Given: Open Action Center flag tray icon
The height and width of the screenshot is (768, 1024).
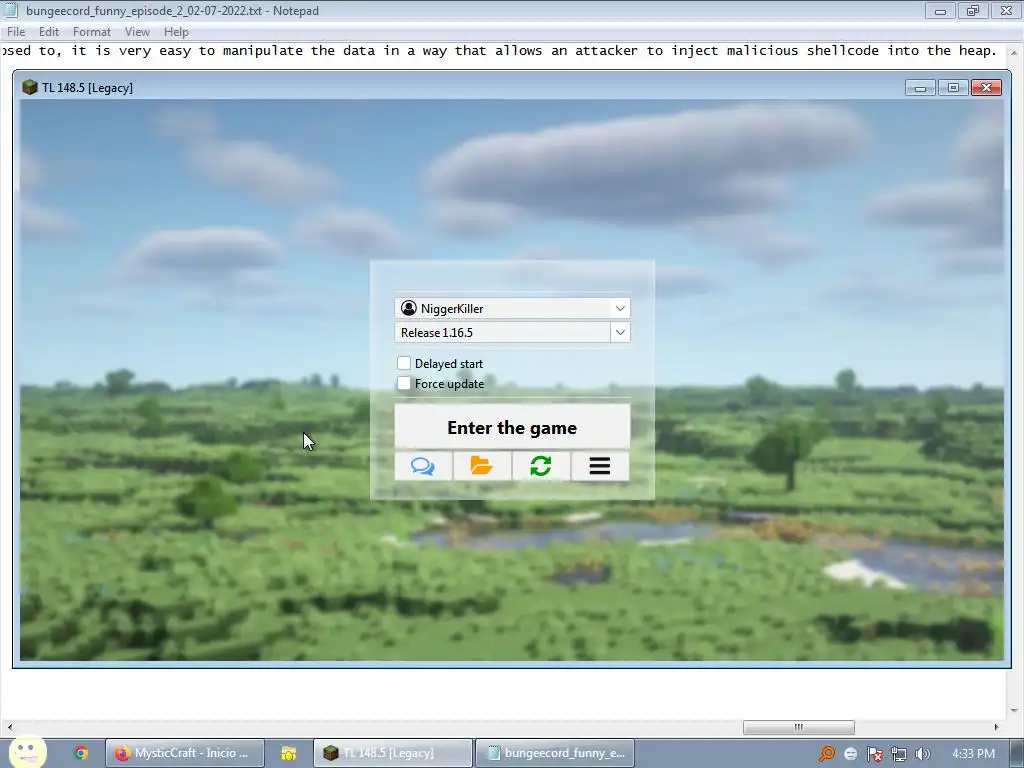Looking at the screenshot, I should 874,754.
